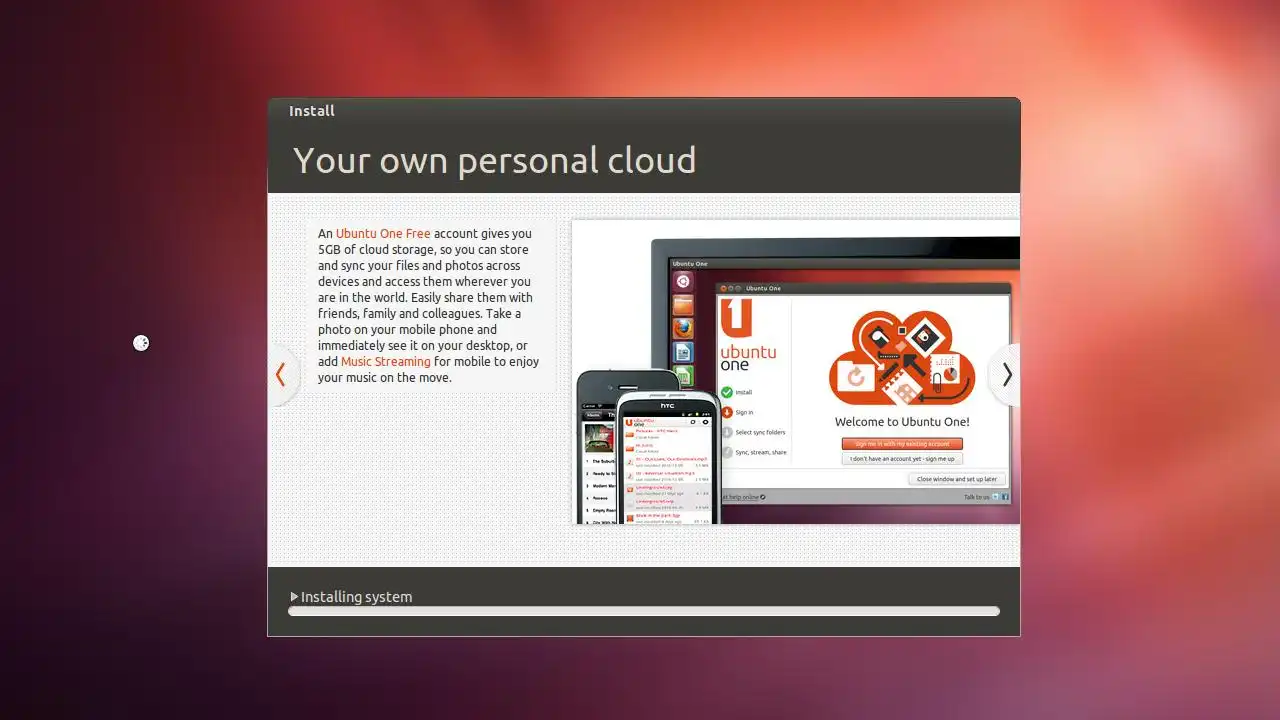Click 'Welcome to Ubuntu One!' text
The height and width of the screenshot is (720, 1280).
tap(902, 422)
